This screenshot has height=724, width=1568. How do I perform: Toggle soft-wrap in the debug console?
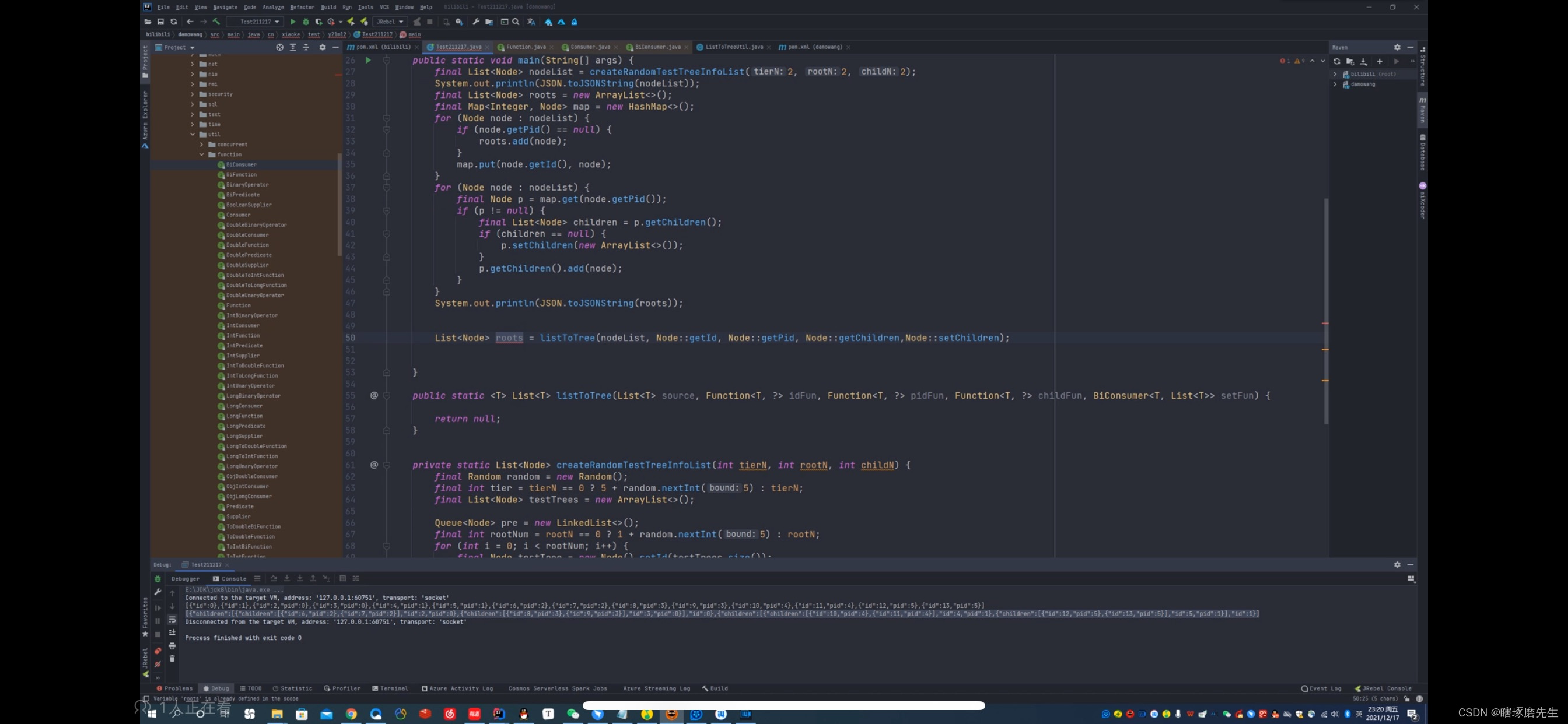point(171,620)
